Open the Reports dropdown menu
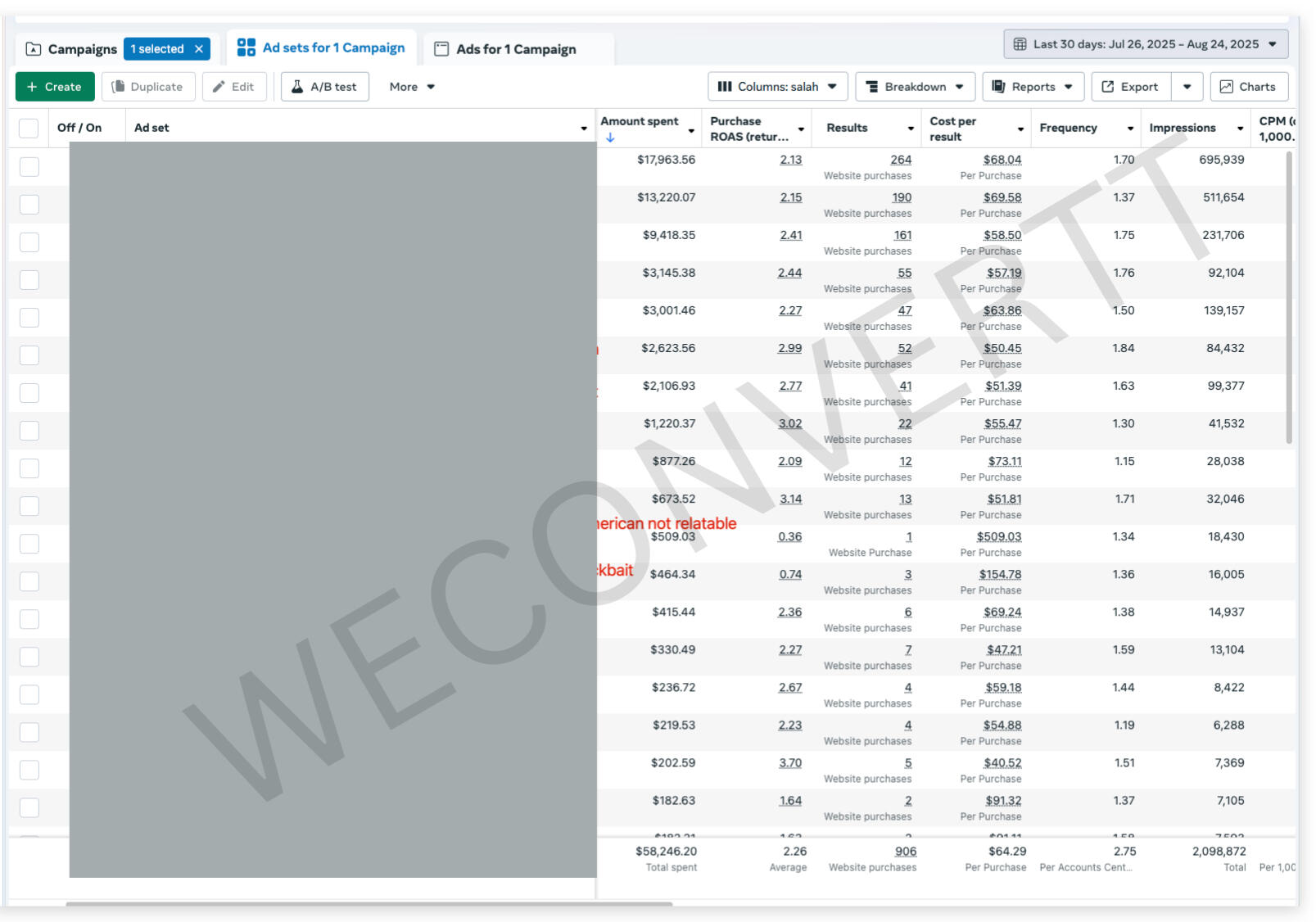Viewport: 1316px width, 922px height. (1033, 87)
